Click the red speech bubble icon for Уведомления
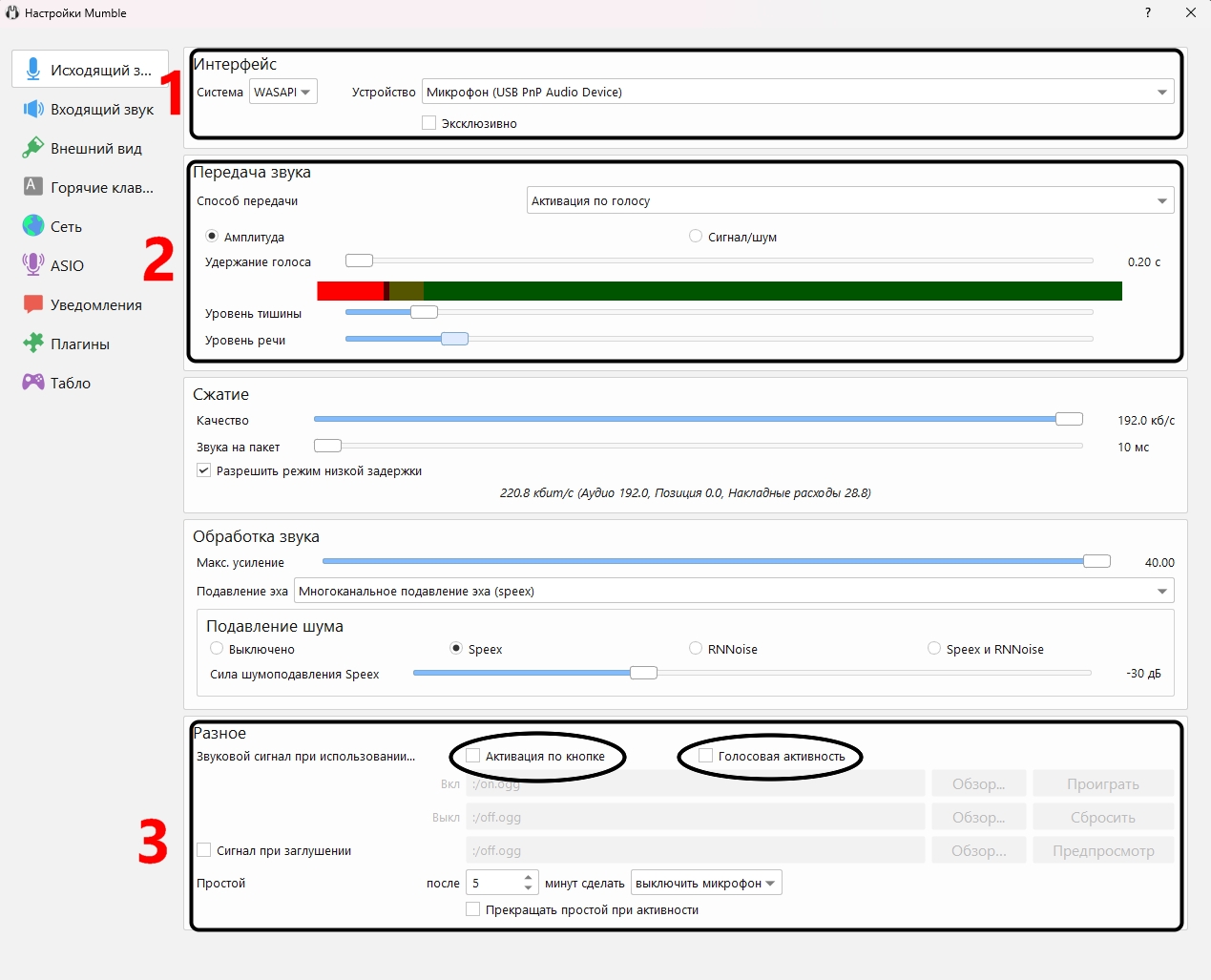This screenshot has width=1211, height=980. pos(33,304)
